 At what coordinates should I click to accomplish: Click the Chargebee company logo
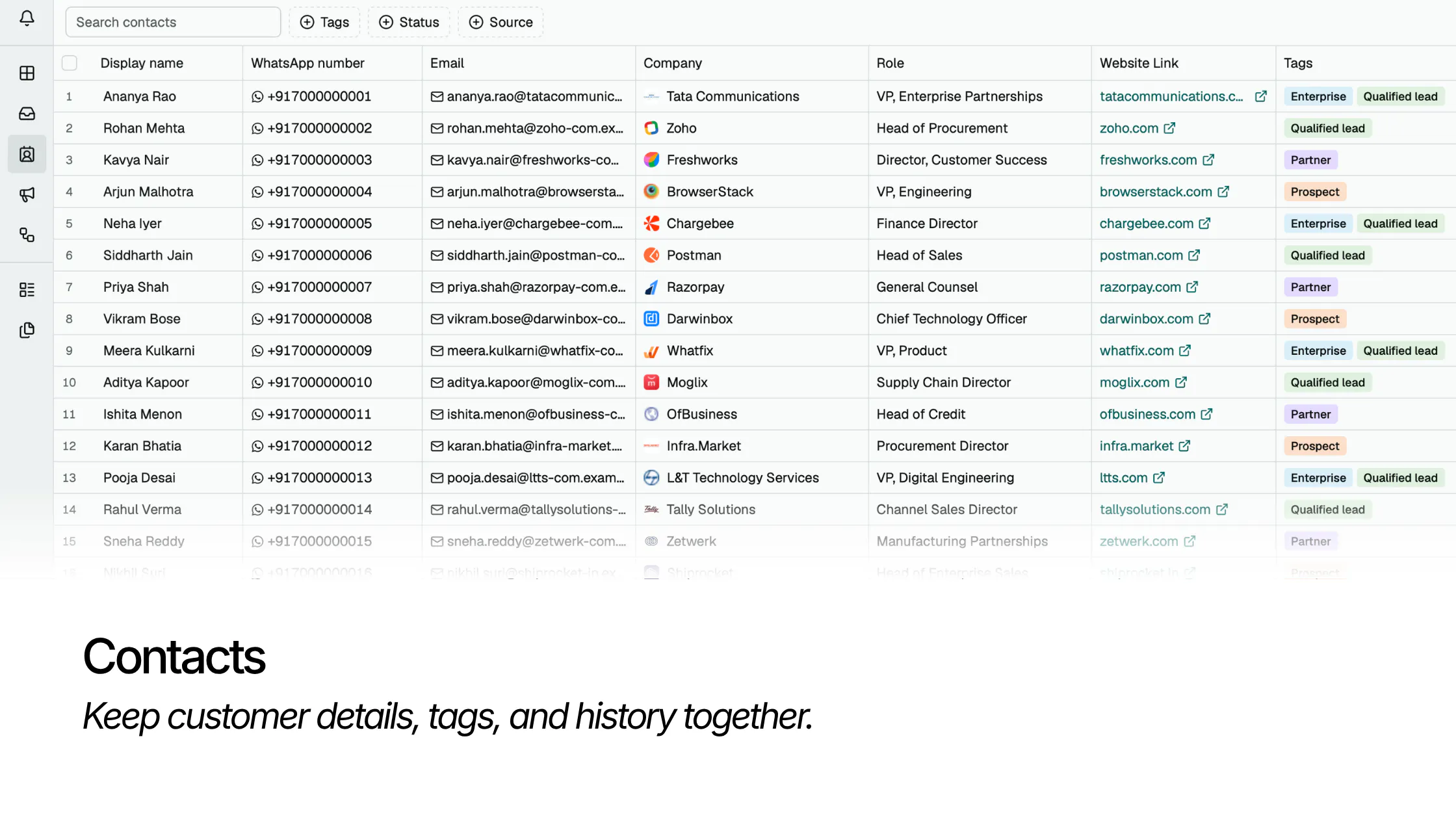click(651, 224)
